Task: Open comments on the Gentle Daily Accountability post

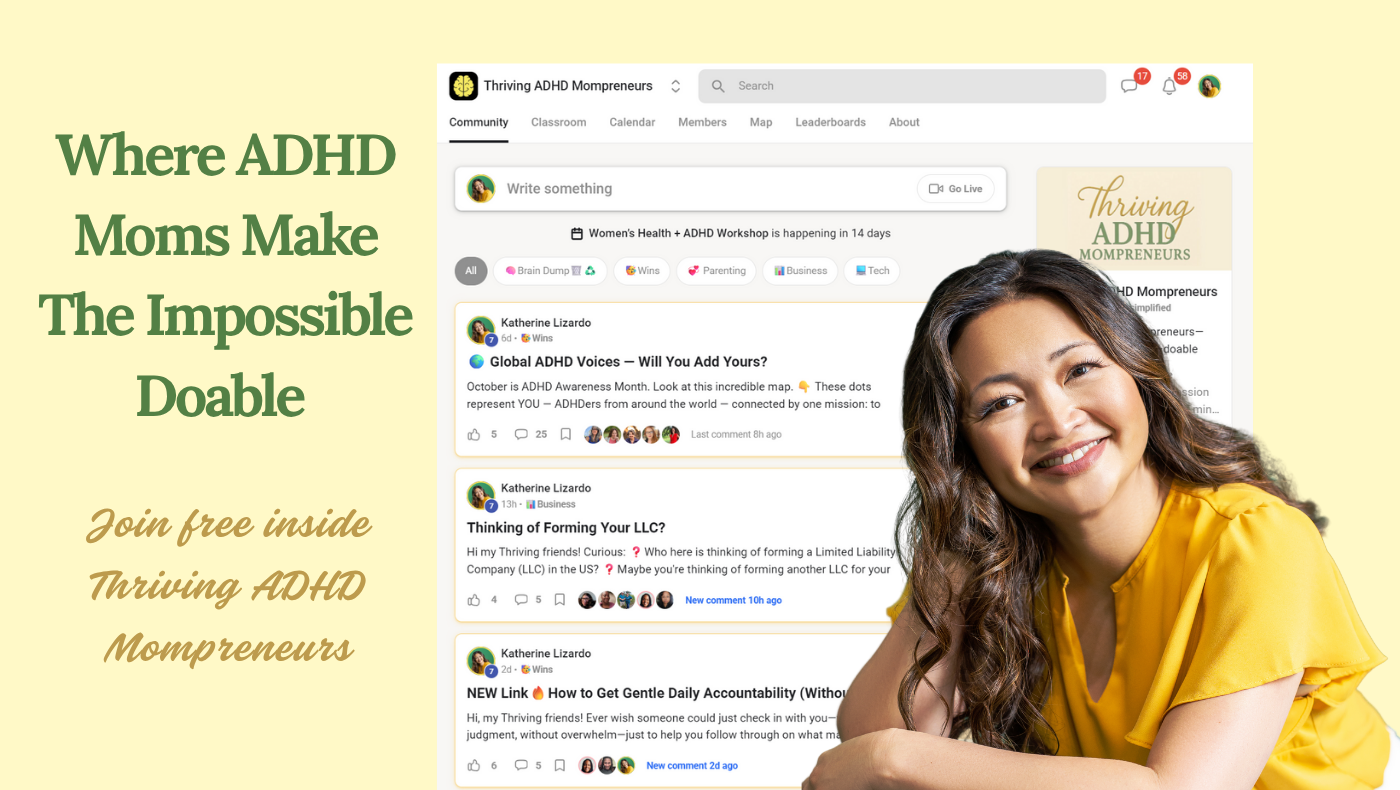Action: (521, 765)
